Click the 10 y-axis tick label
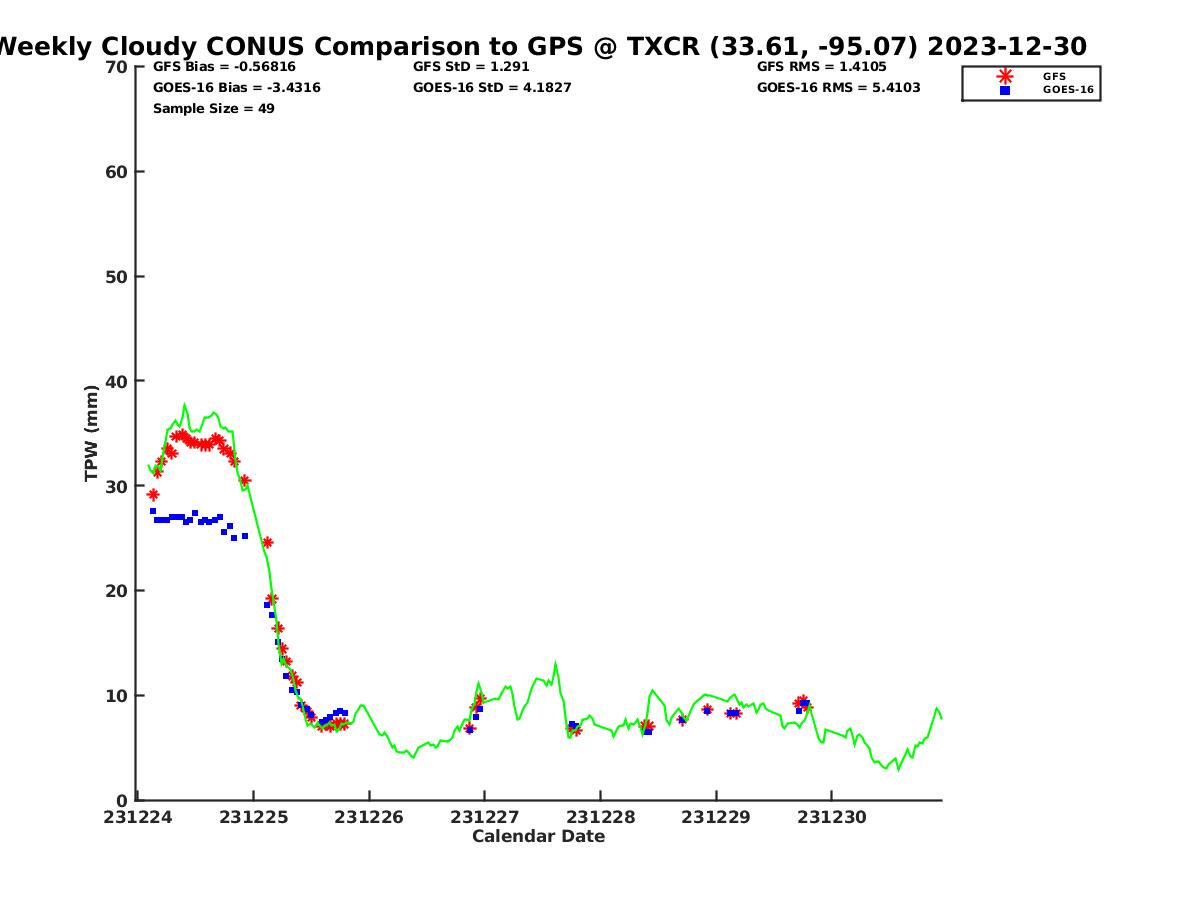 [116, 696]
